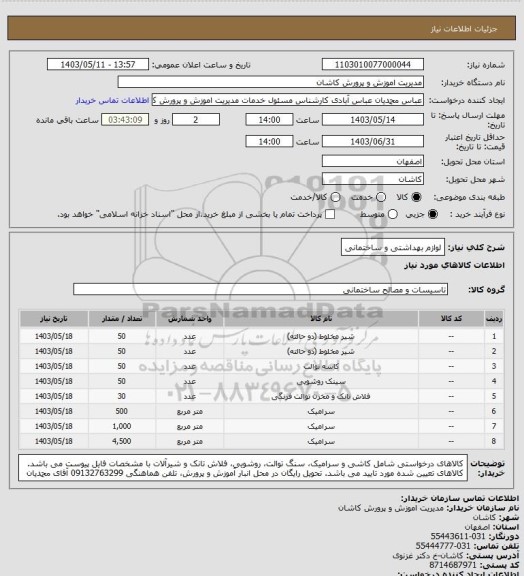The image size is (524, 576).
Task: Click the requester field عباس مجدیان عباس آبادی
Action: tap(288, 100)
